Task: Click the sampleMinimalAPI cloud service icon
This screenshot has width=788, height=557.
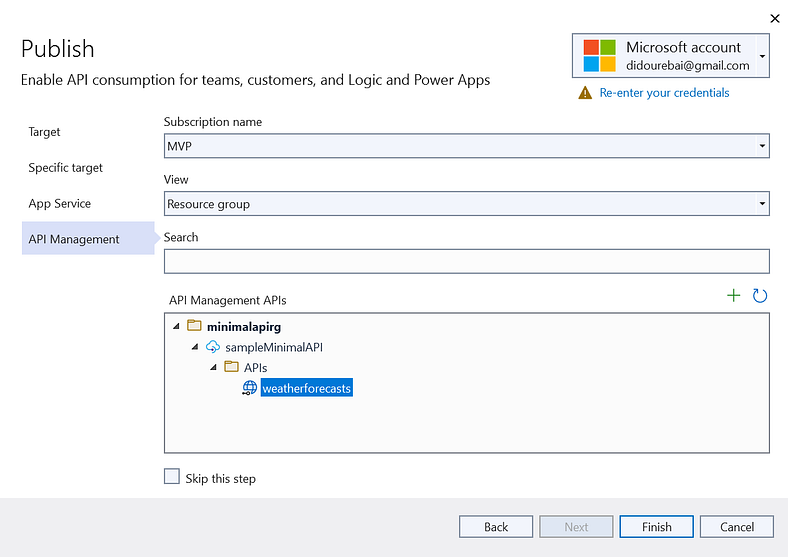Action: 213,346
